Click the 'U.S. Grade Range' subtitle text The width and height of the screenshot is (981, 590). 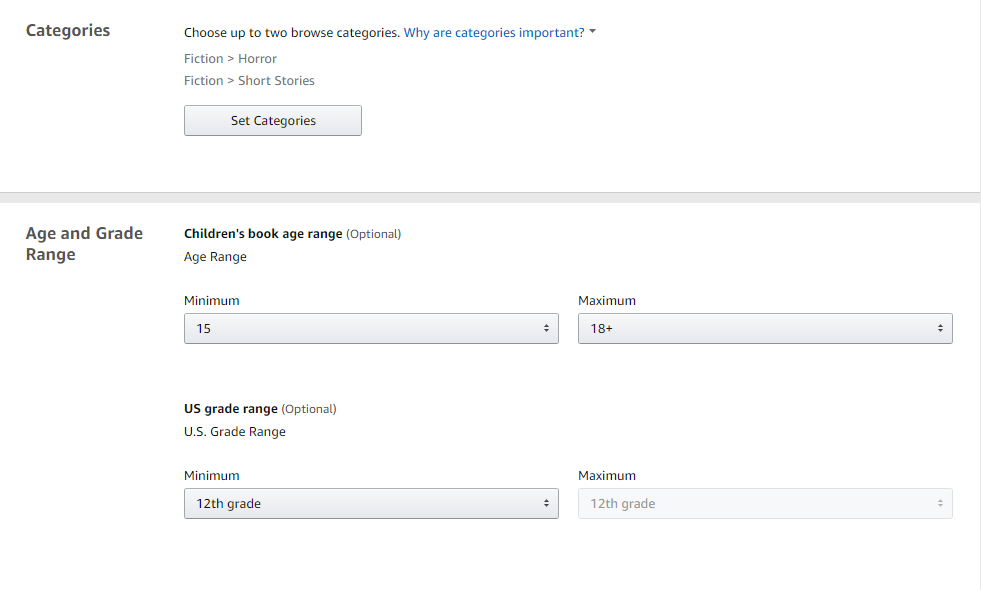pyautogui.click(x=235, y=432)
